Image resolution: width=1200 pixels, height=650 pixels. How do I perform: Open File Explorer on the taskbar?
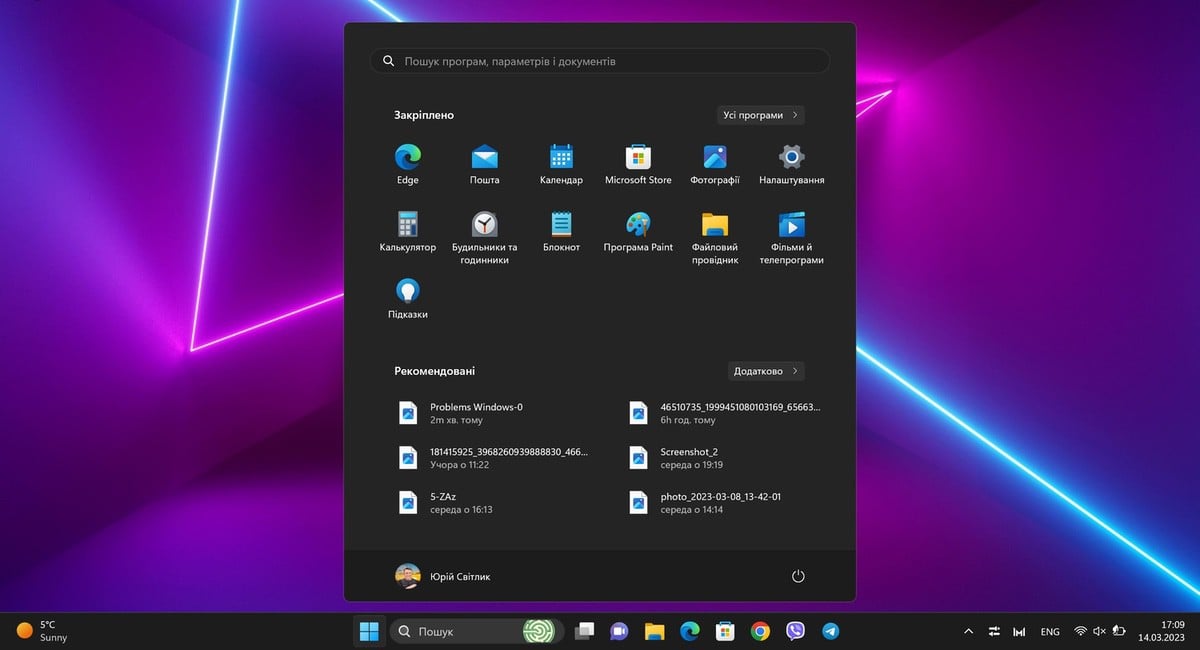coord(655,631)
